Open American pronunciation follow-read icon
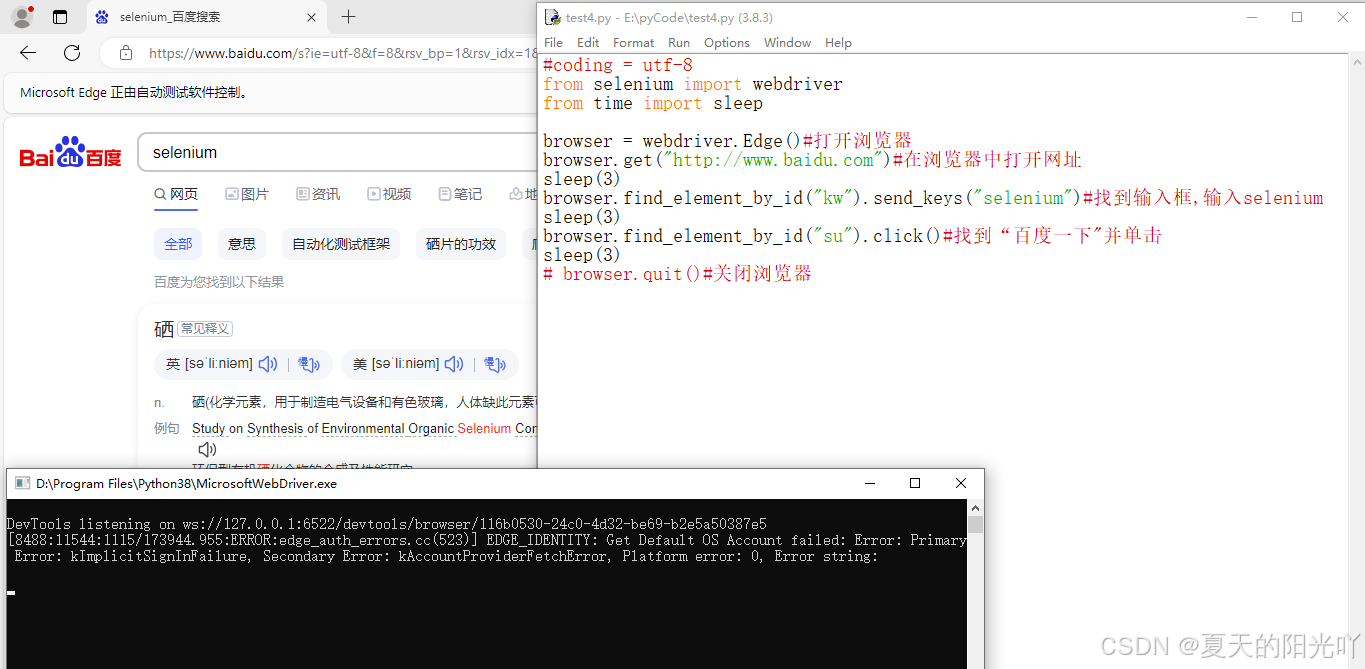Viewport: 1365px width, 669px height. tap(495, 364)
